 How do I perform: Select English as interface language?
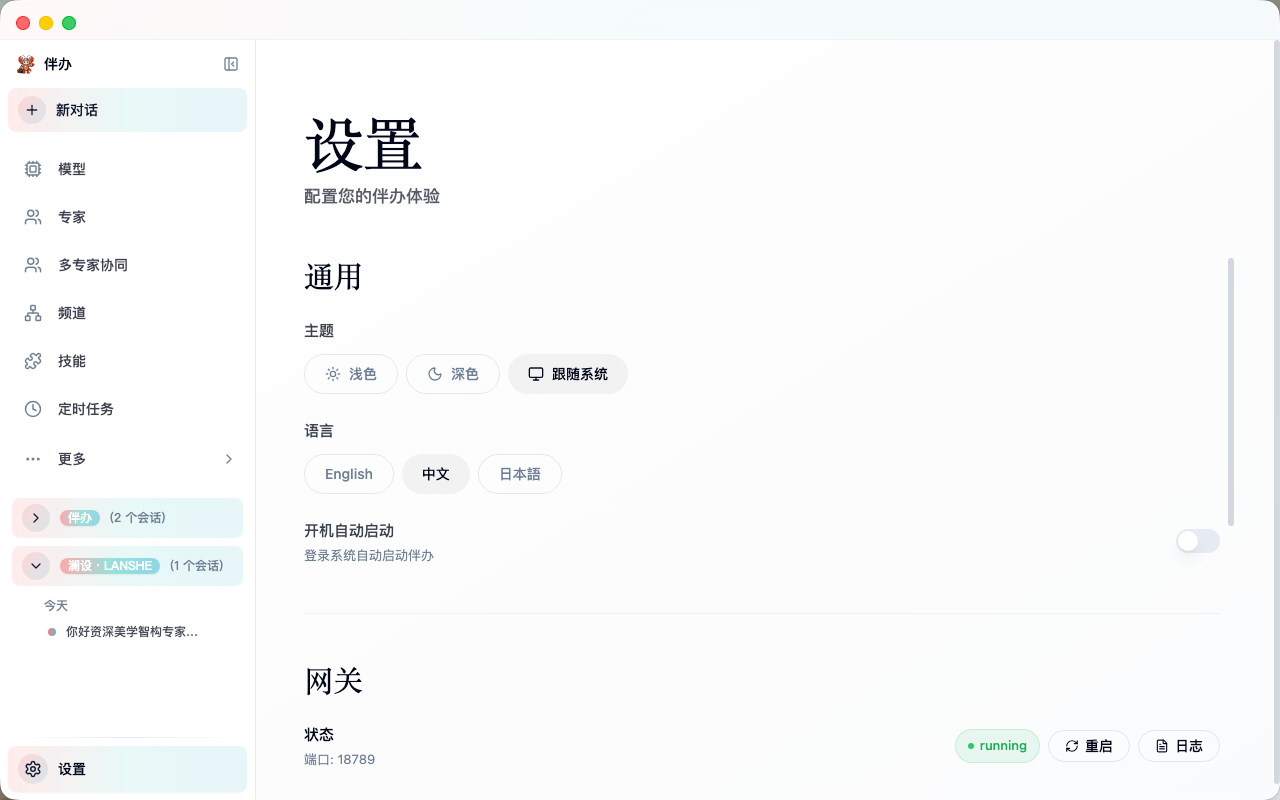(348, 474)
